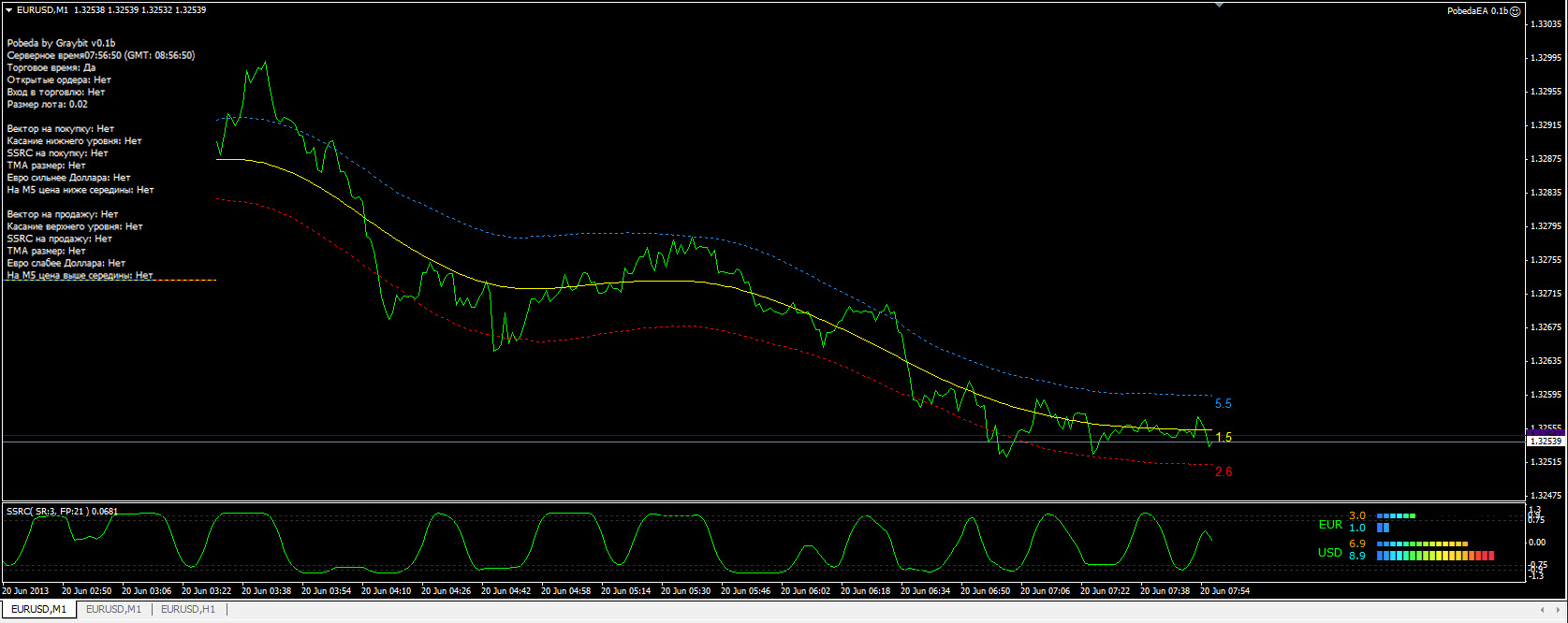Click 'Вектор на продажу: Нет' line

[x=63, y=214]
